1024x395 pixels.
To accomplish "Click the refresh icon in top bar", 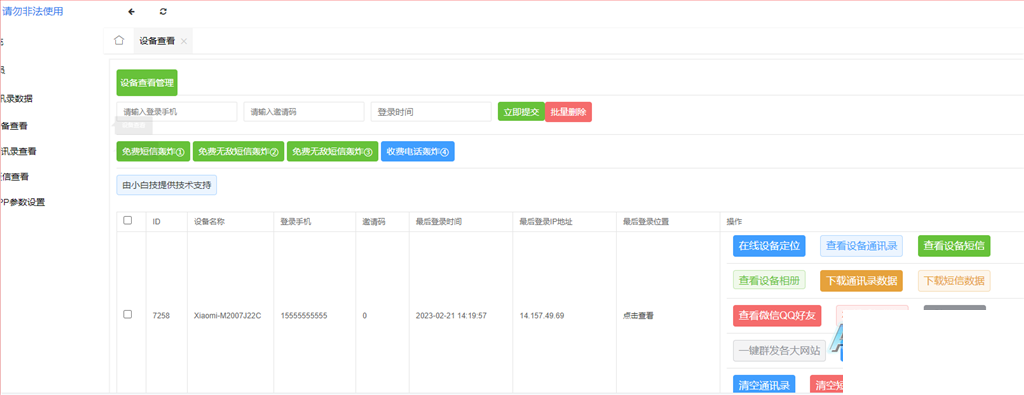I will coord(163,12).
